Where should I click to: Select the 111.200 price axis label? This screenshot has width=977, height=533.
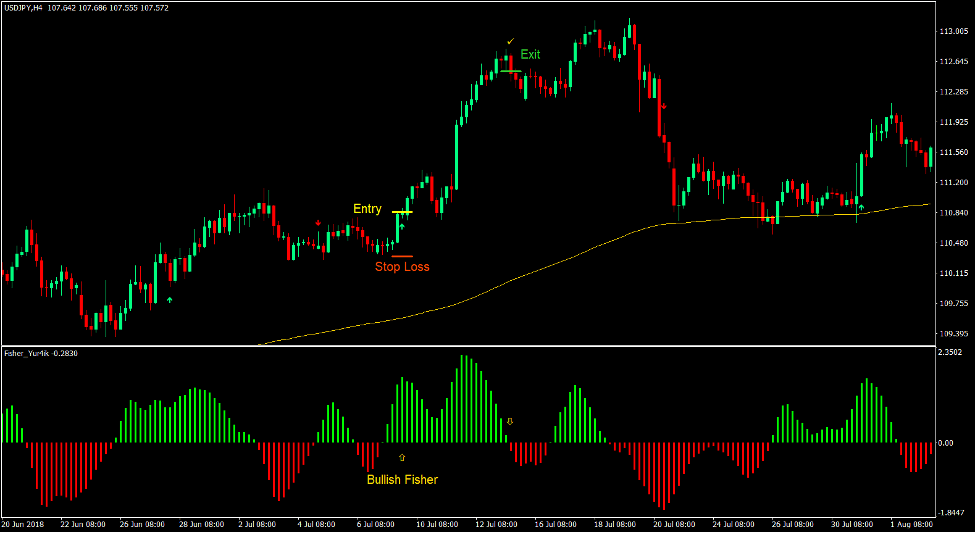pyautogui.click(x=953, y=183)
